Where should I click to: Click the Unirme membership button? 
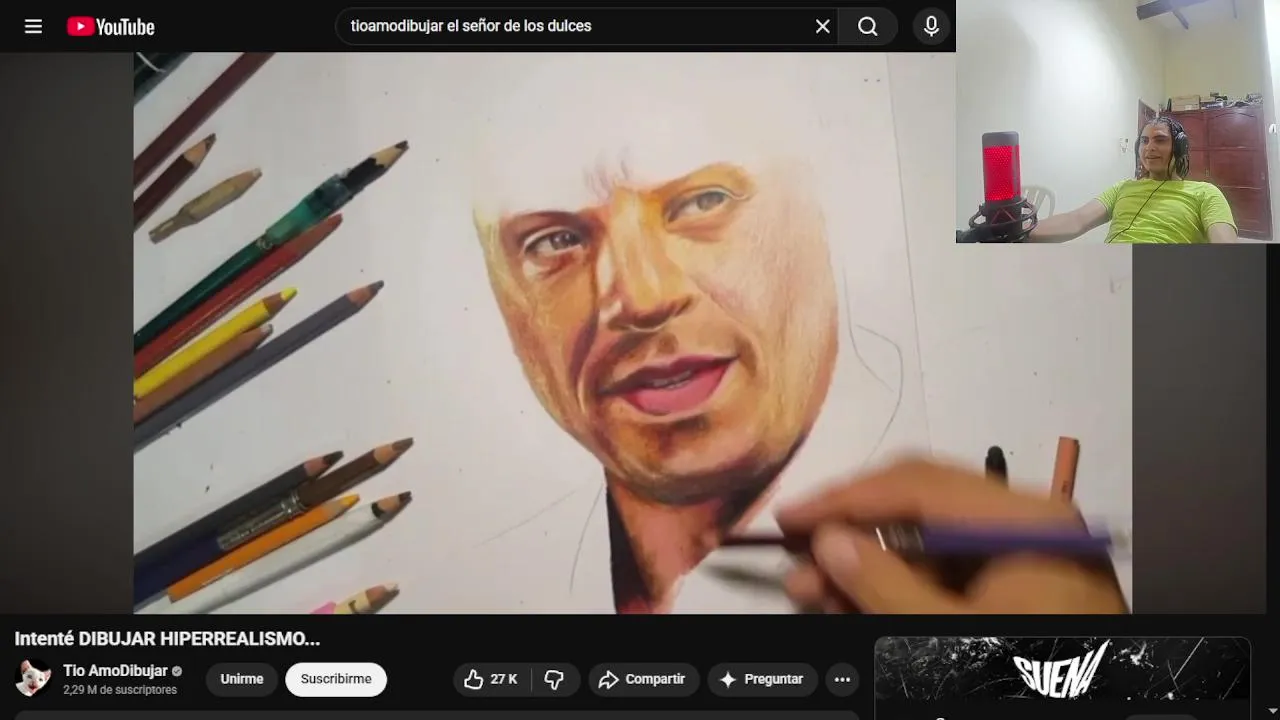coord(242,679)
